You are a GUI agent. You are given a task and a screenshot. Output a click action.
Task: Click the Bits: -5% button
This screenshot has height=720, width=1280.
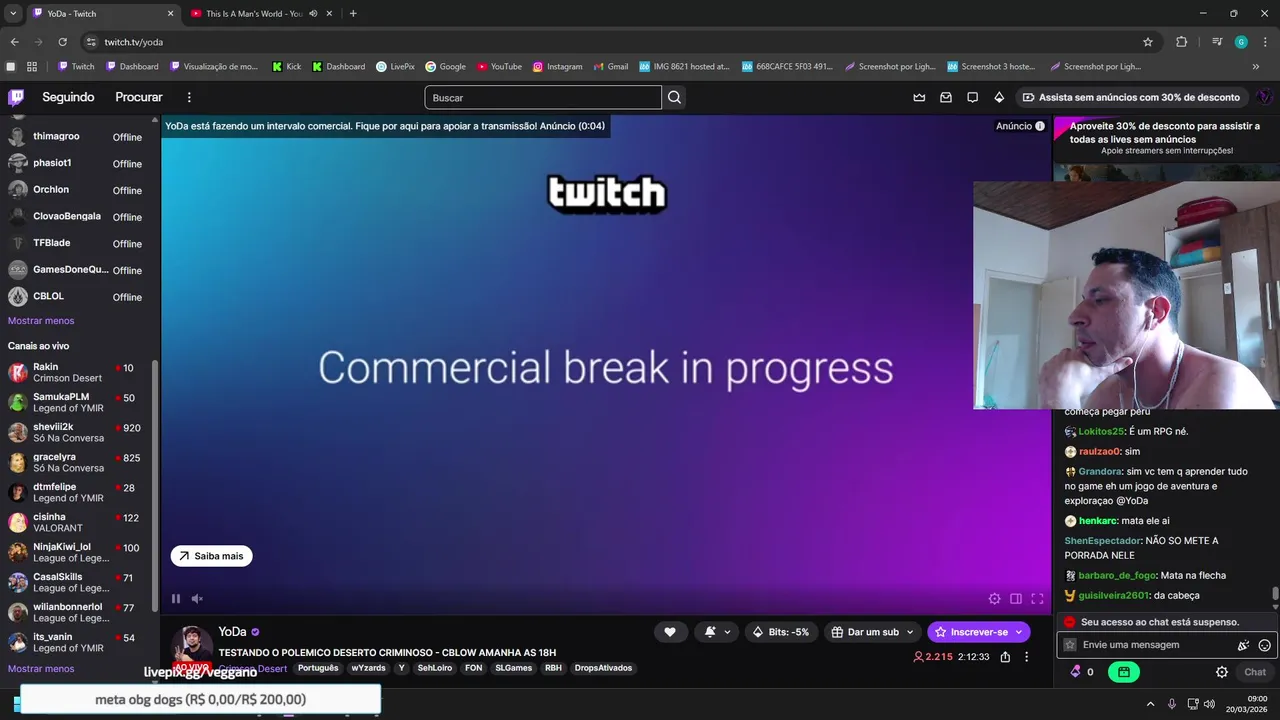click(x=780, y=632)
